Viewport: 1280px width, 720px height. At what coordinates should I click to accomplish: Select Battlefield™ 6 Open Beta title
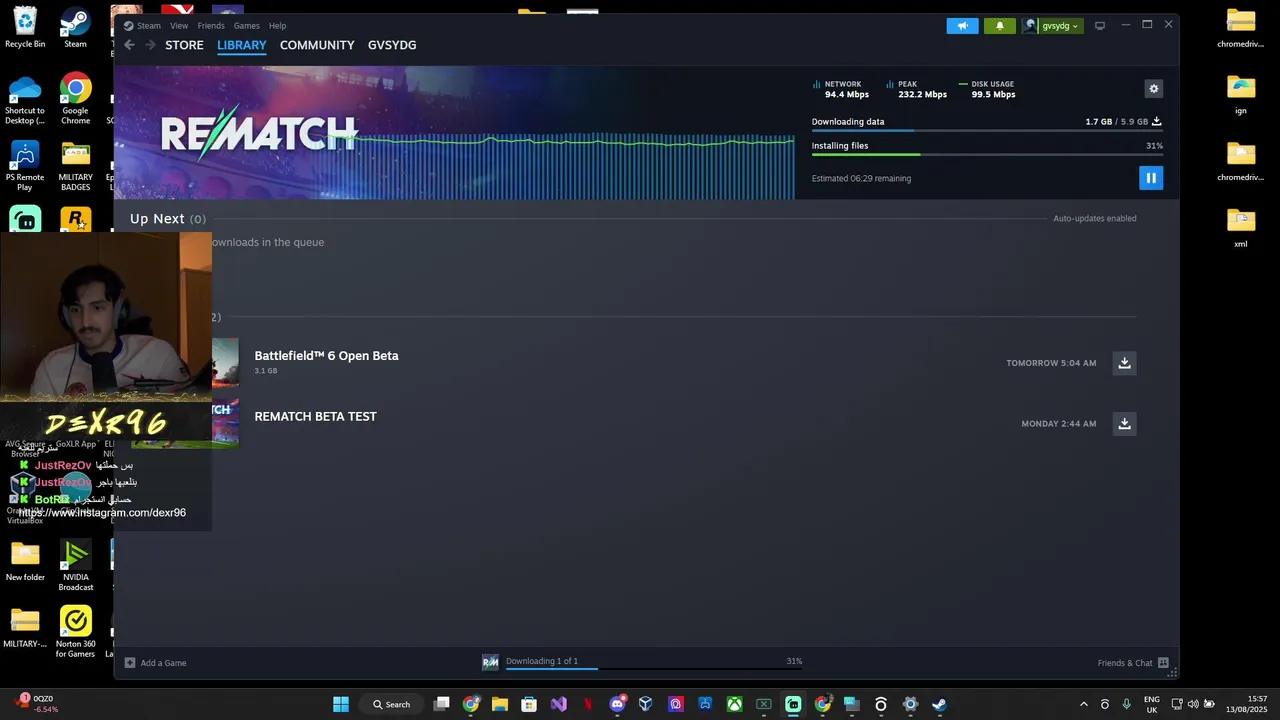tap(326, 356)
